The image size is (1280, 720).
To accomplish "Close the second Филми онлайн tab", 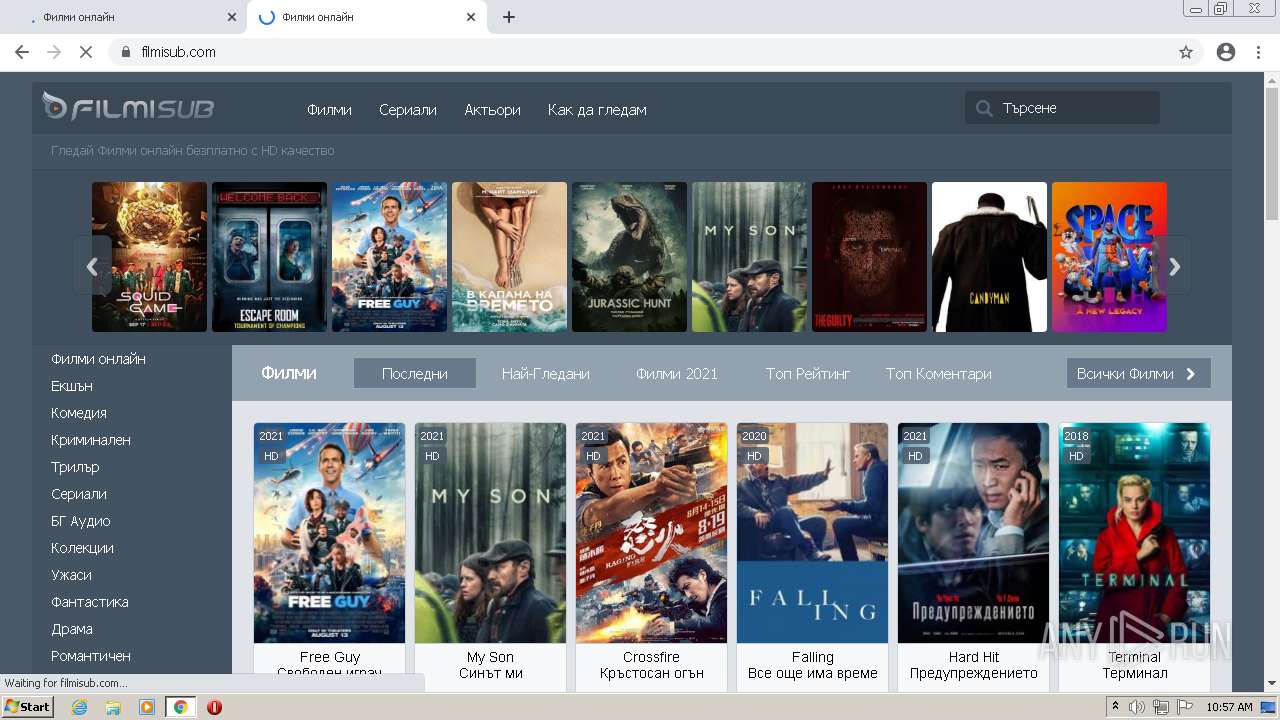I will (x=471, y=17).
